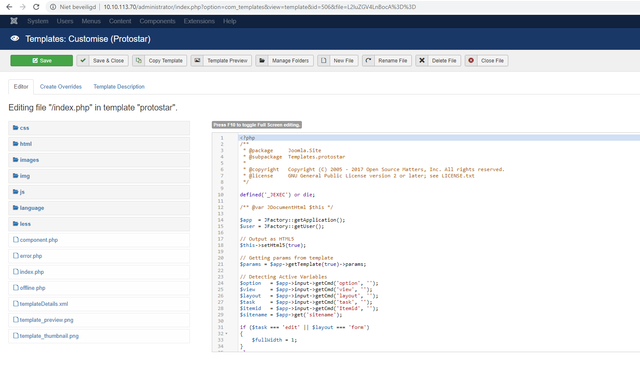Click New File button

[338, 60]
